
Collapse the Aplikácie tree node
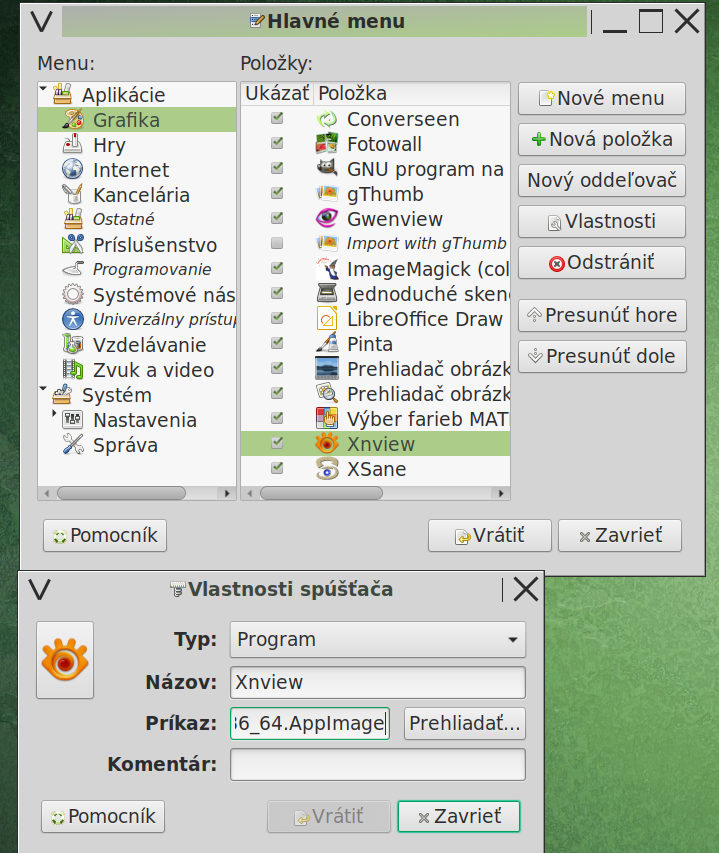click(44, 91)
